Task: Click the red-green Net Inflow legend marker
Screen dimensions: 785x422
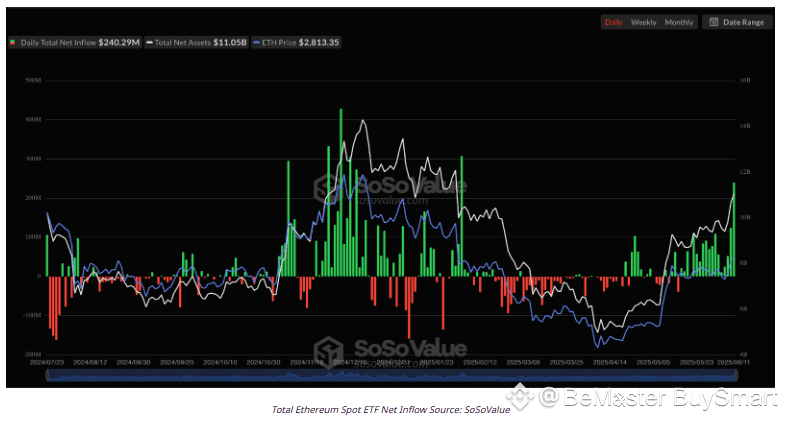Action: [13, 43]
